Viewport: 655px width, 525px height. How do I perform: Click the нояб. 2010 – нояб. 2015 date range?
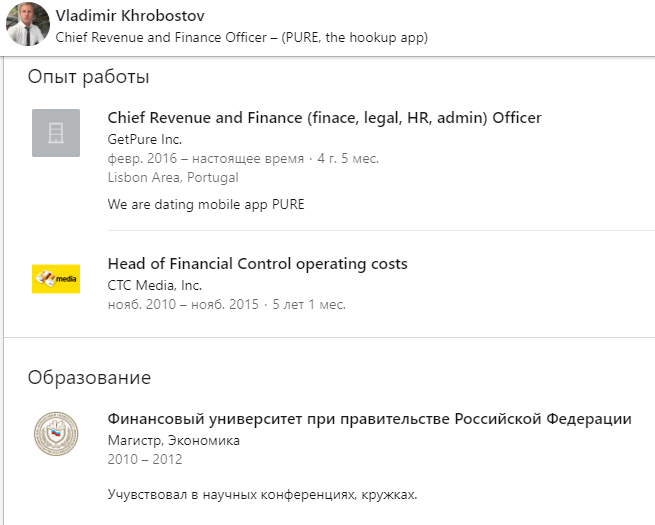[183, 304]
